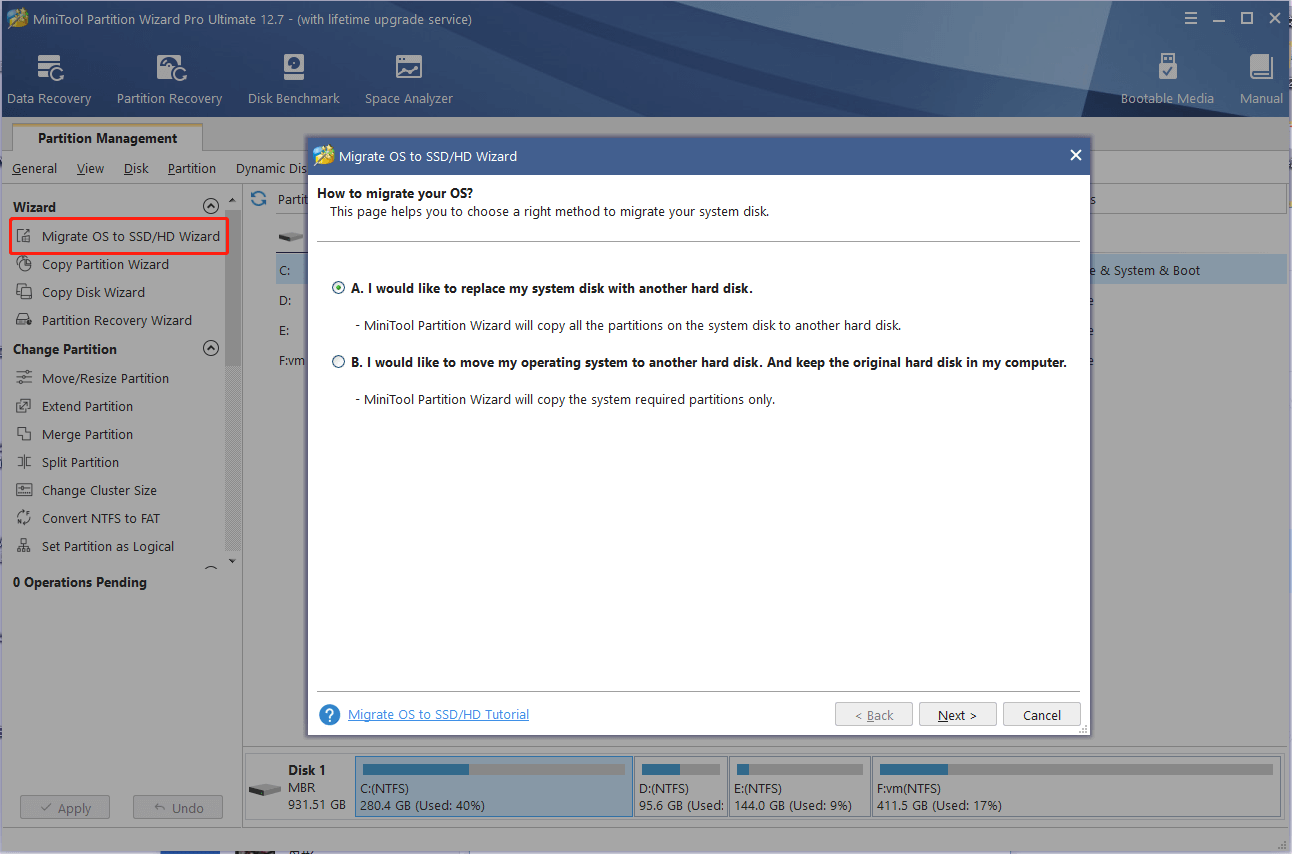Click the Undo button
The height and width of the screenshot is (854, 1292).
click(x=177, y=808)
